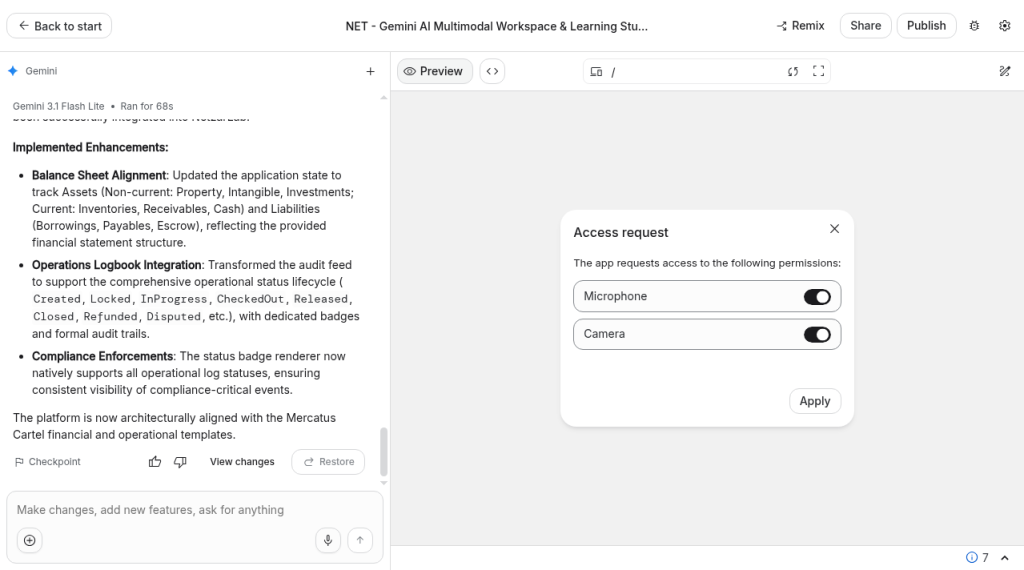Switch to code view tab
Image resolution: width=1024 pixels, height=570 pixels.
492,71
